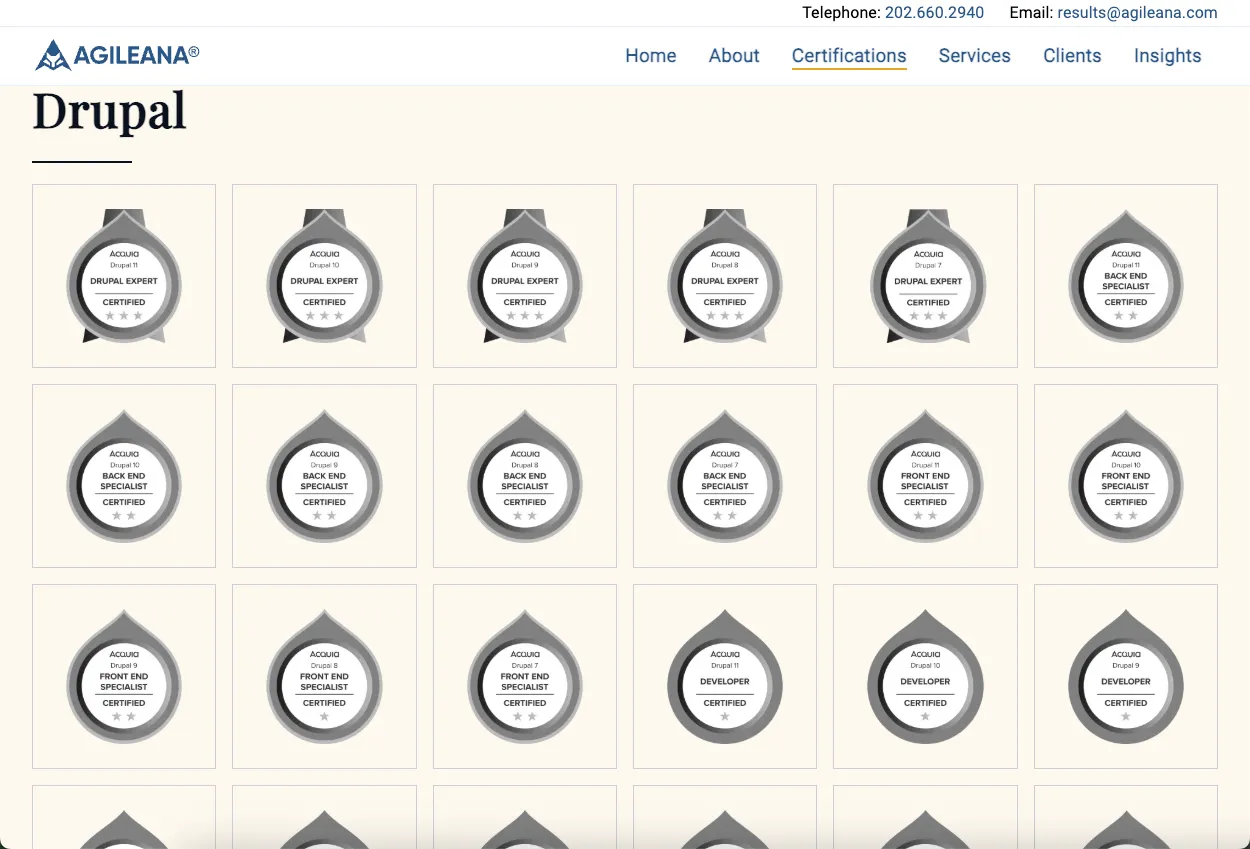Image resolution: width=1250 pixels, height=849 pixels.
Task: Open the Services page from navigation
Action: tap(974, 56)
